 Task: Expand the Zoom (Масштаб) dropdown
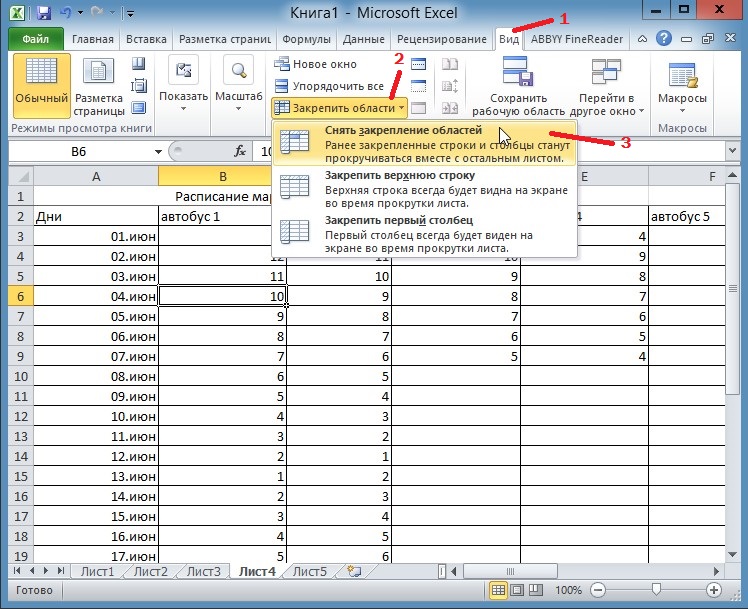tap(239, 85)
